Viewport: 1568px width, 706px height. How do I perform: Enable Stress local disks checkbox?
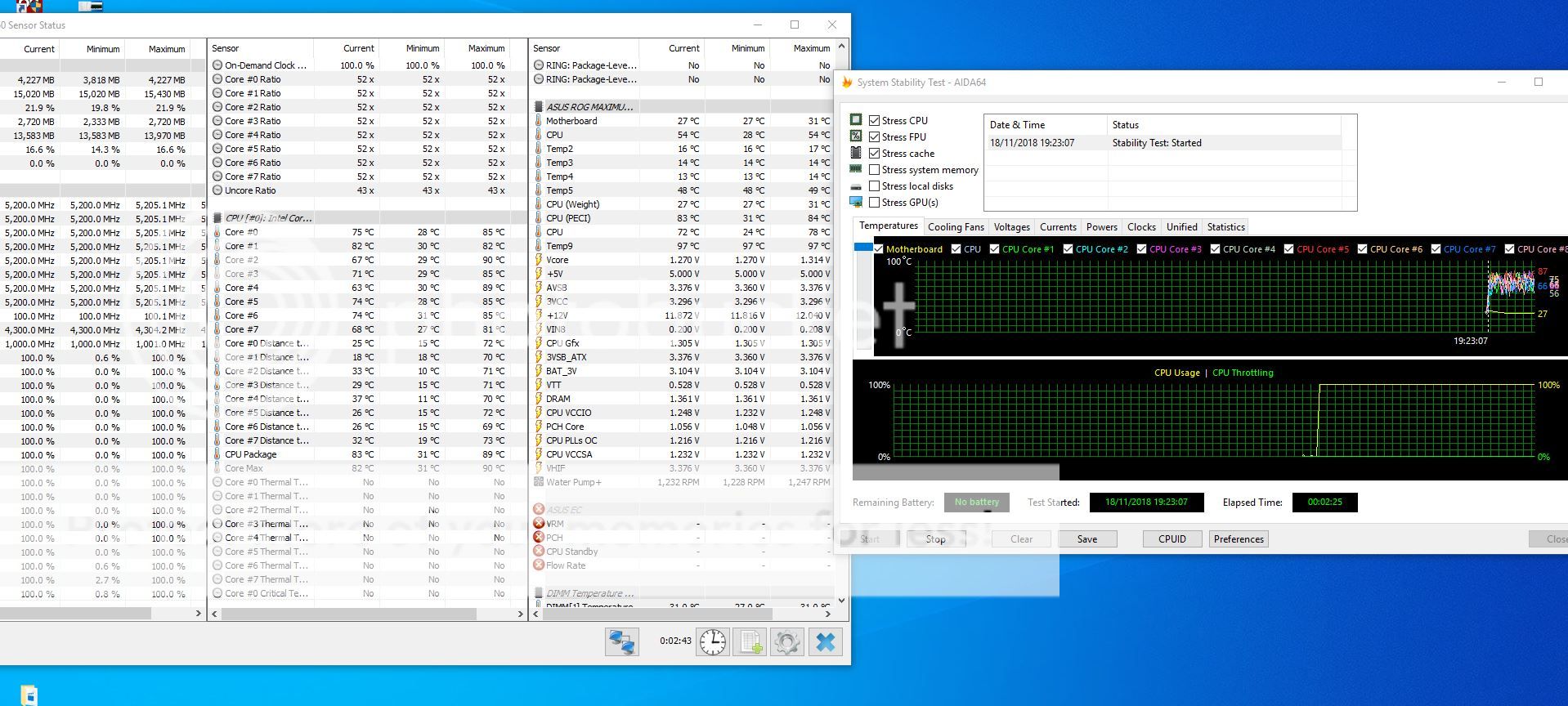875,185
